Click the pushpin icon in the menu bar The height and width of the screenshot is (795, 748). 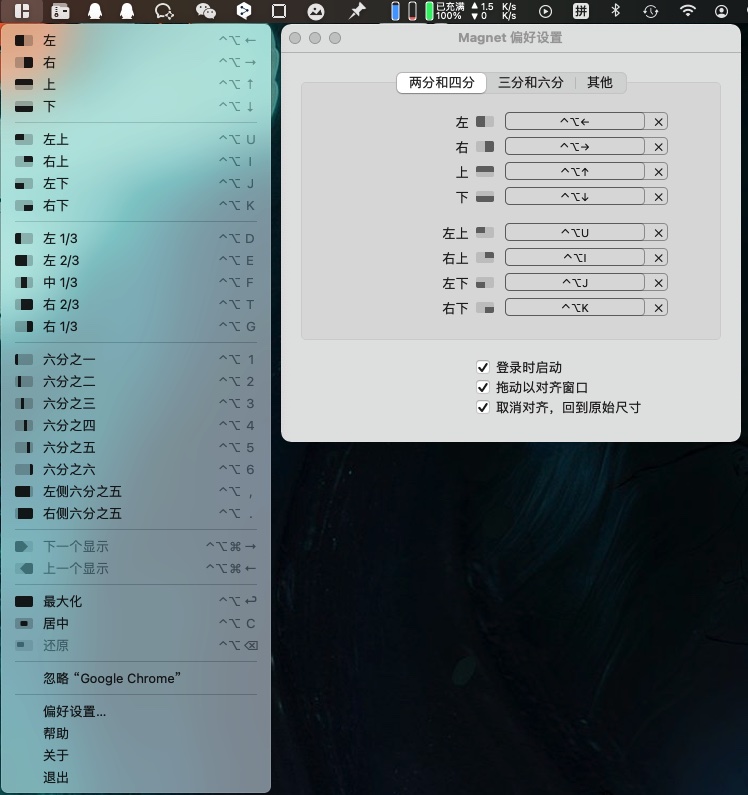click(357, 11)
